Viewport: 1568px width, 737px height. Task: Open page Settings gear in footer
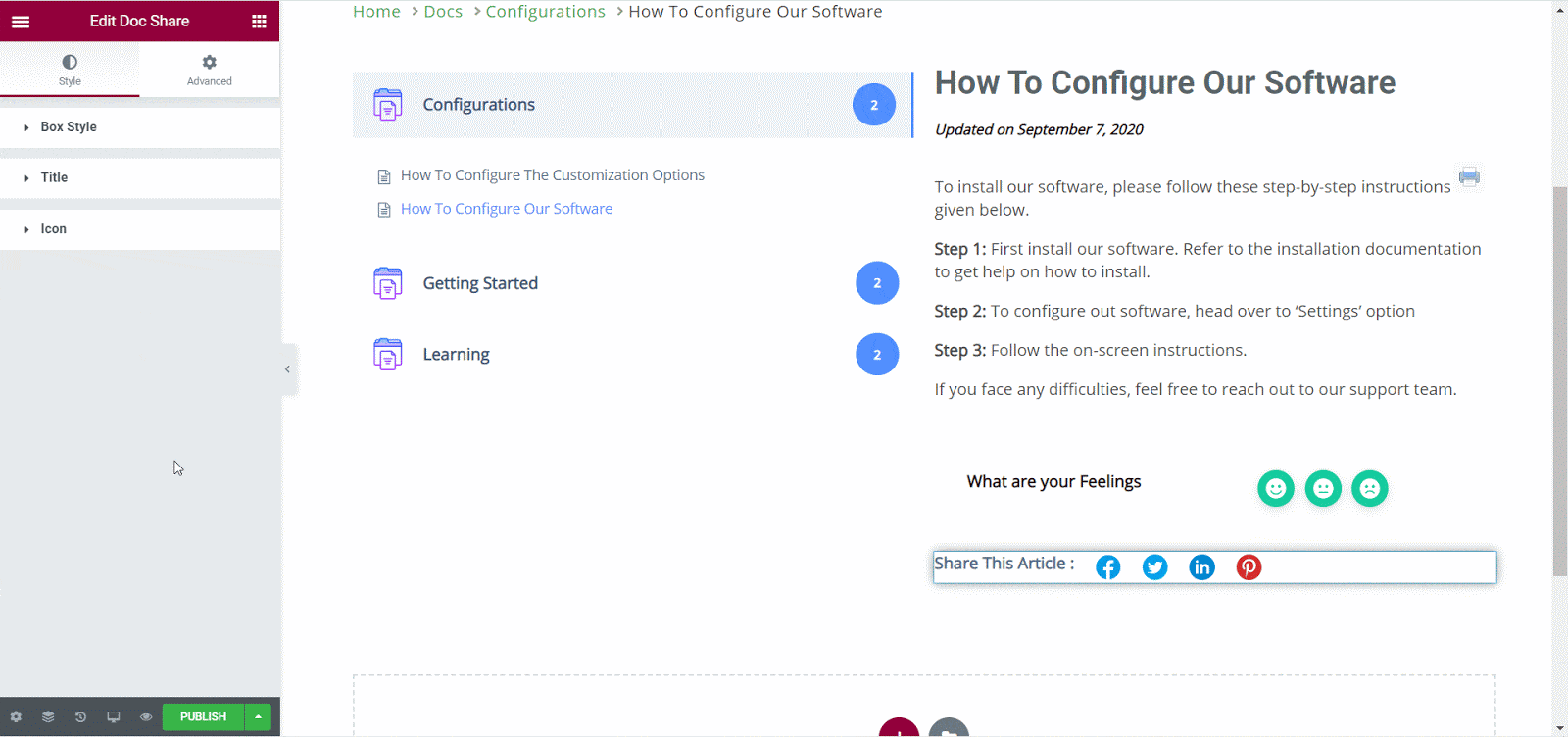[x=16, y=717]
